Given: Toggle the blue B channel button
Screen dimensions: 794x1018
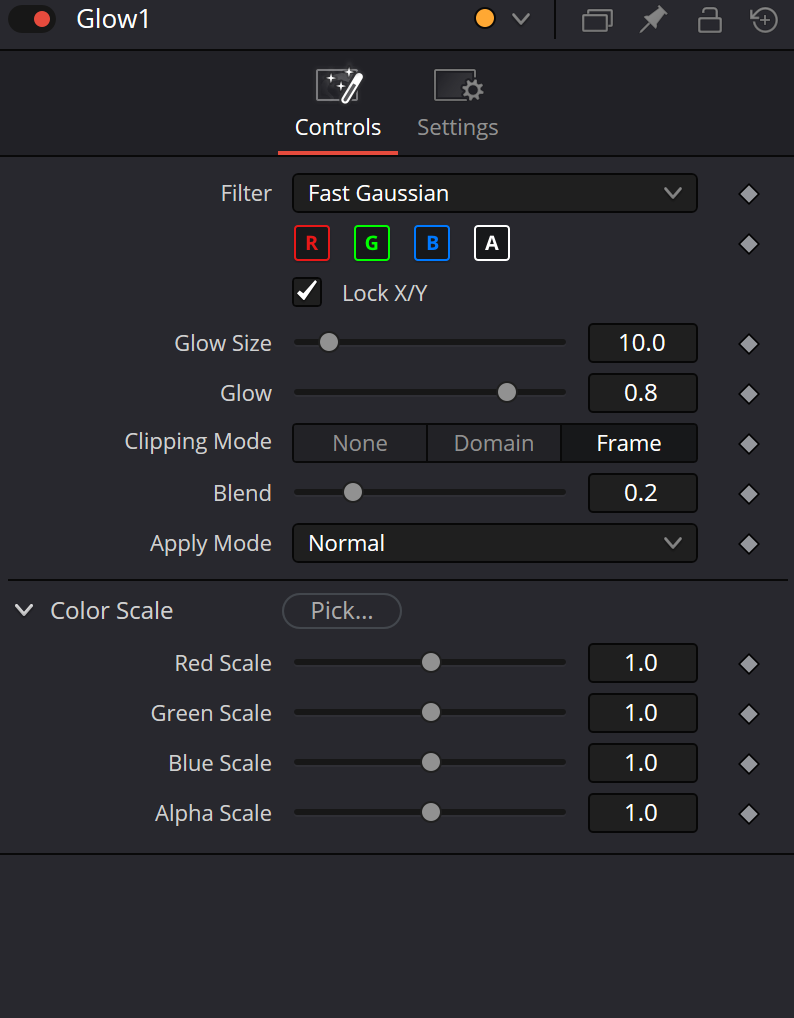Looking at the screenshot, I should (x=432, y=243).
